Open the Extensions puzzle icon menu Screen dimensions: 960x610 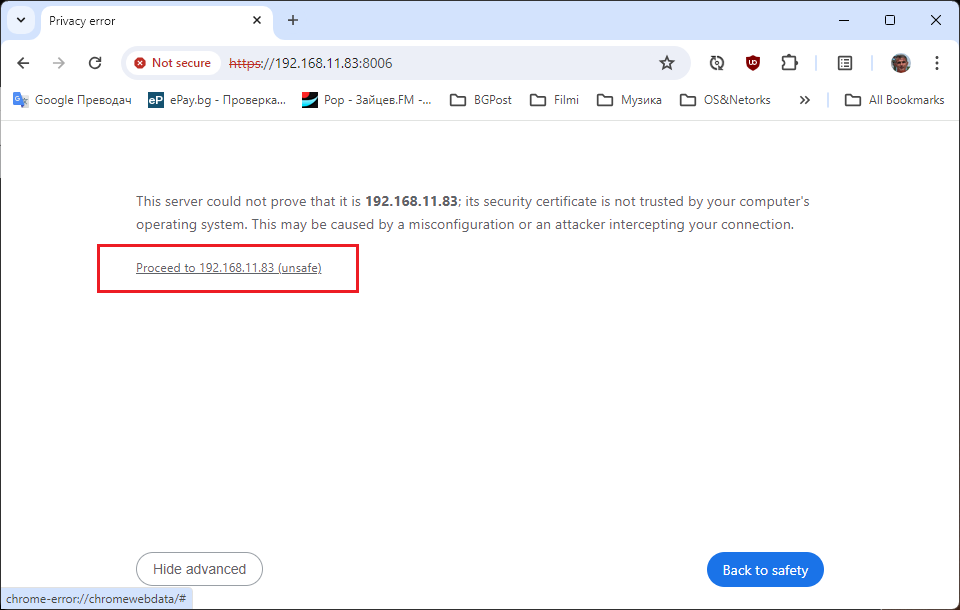point(789,63)
